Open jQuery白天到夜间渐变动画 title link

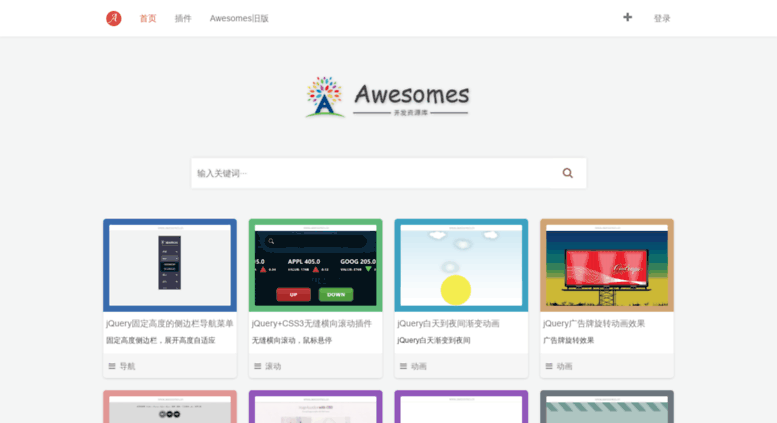448,323
